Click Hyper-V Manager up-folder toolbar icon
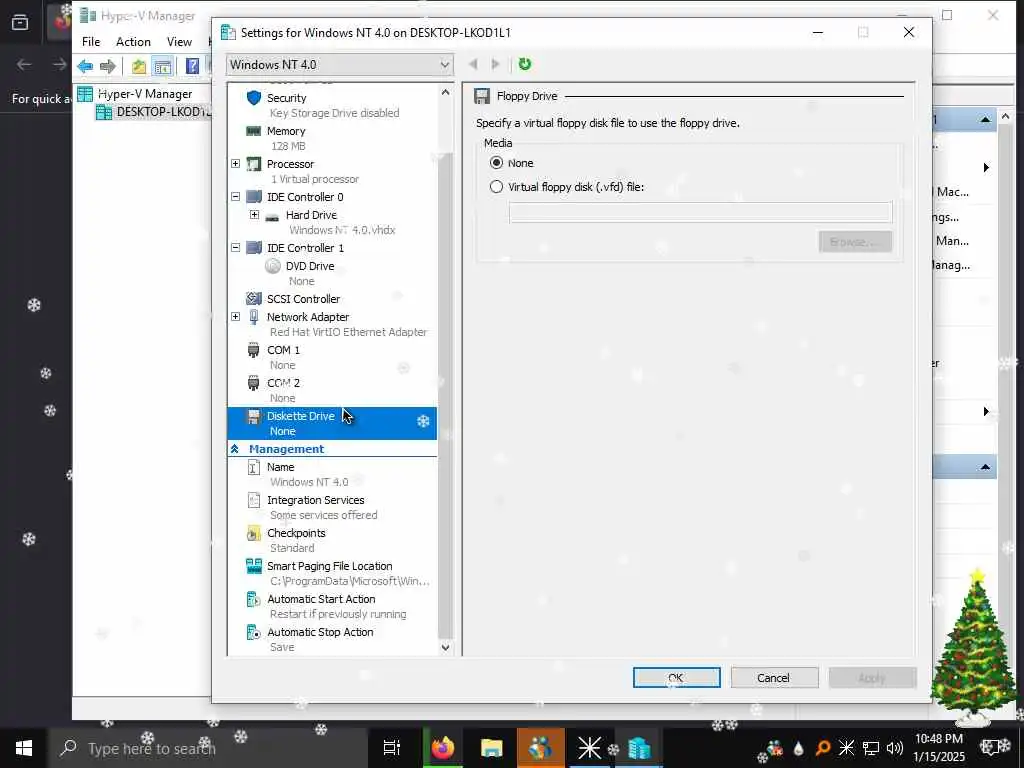1024x768 pixels. (138, 66)
